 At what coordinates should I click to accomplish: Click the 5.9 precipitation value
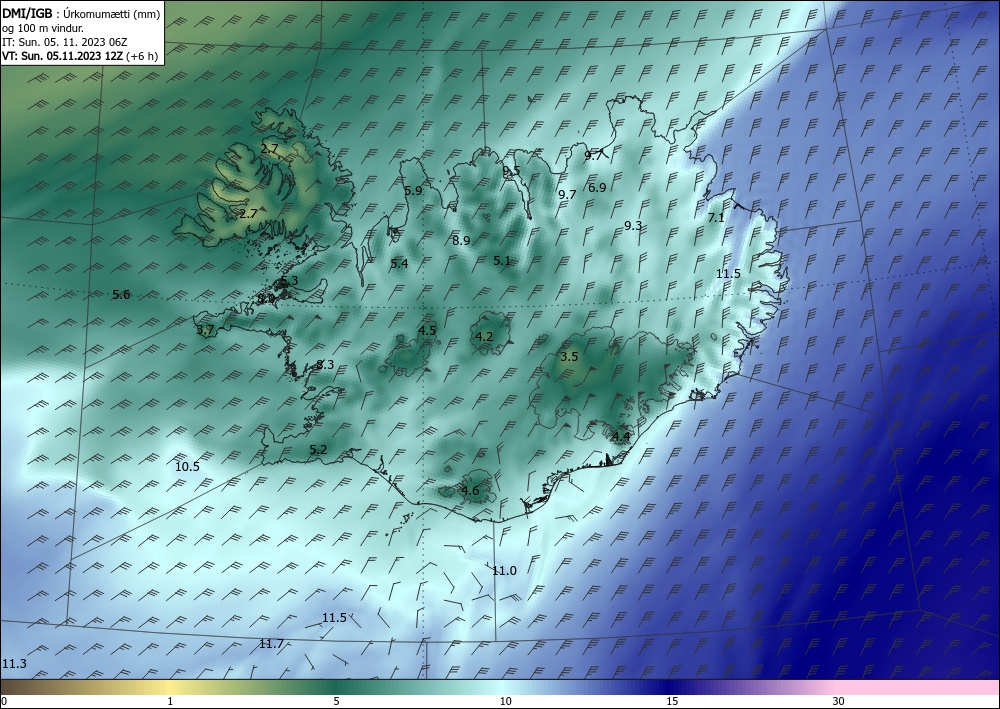[413, 191]
